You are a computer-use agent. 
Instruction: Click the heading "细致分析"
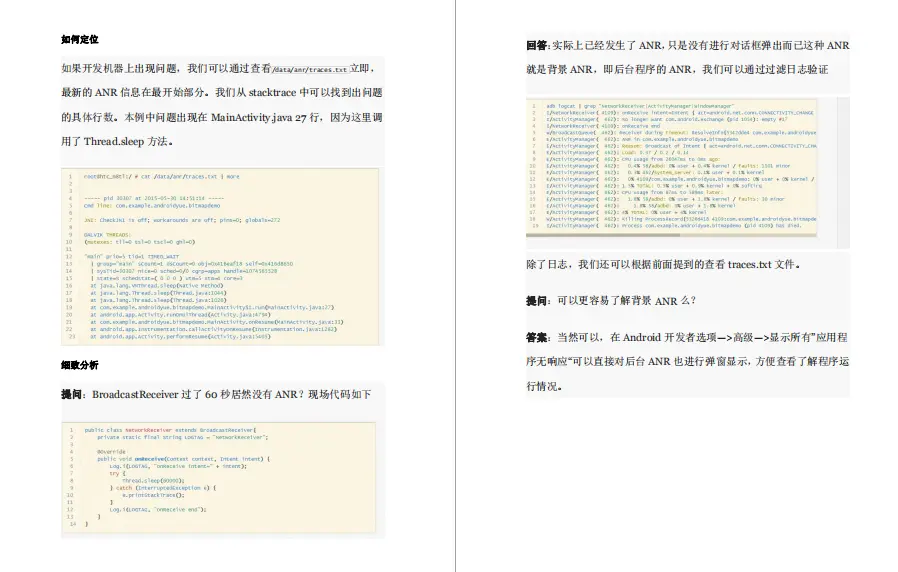80,365
